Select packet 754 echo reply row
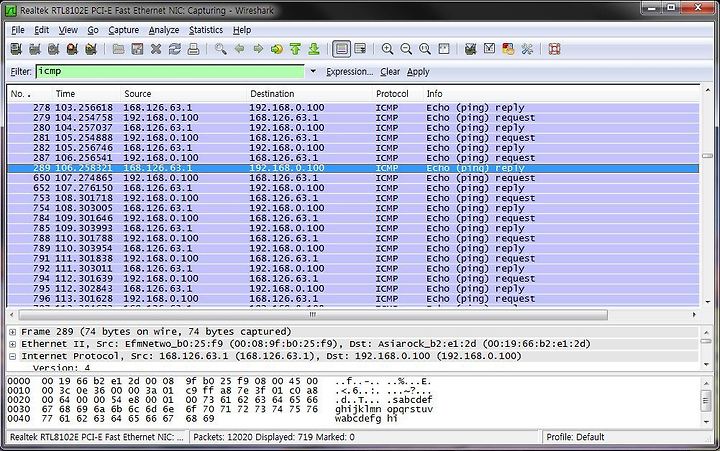The height and width of the screenshot is (451, 720). (x=353, y=208)
